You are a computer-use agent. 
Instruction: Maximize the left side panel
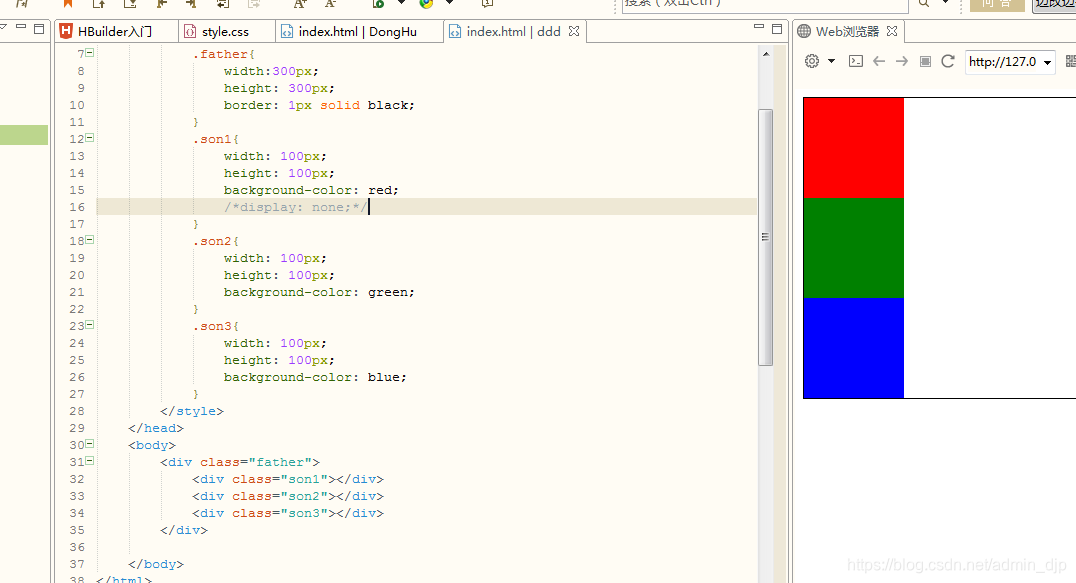[39, 29]
